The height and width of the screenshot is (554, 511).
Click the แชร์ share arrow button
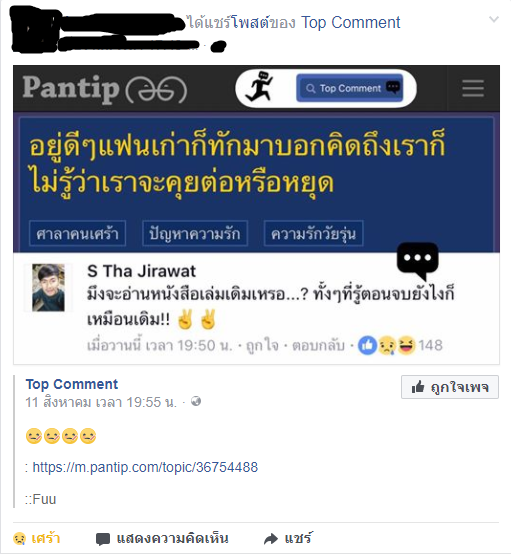coord(288,538)
